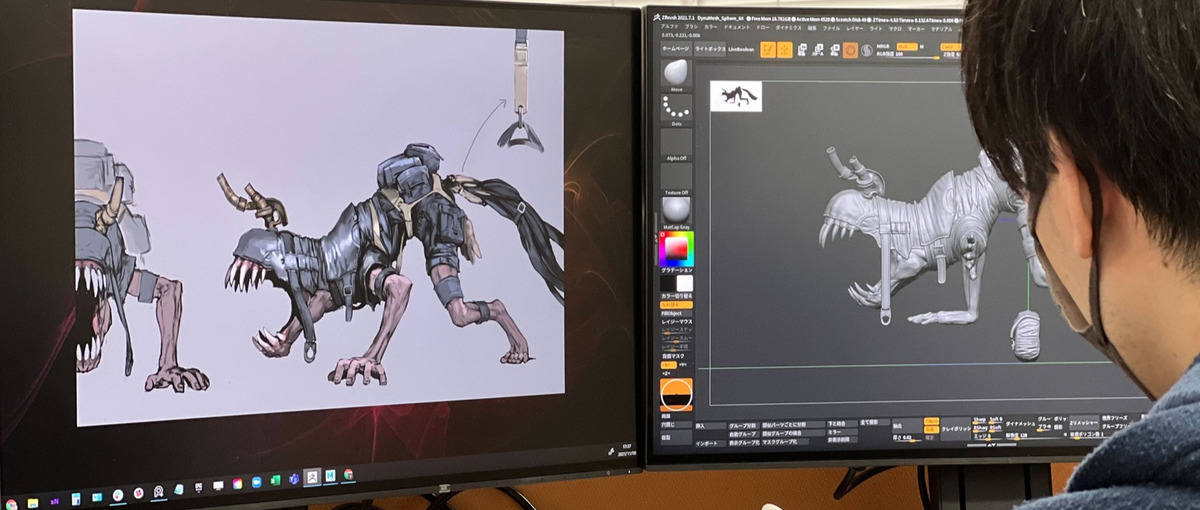Viewport: 1200px width, 510px height.
Task: Click the 下と結合 button
Action: coord(841,424)
